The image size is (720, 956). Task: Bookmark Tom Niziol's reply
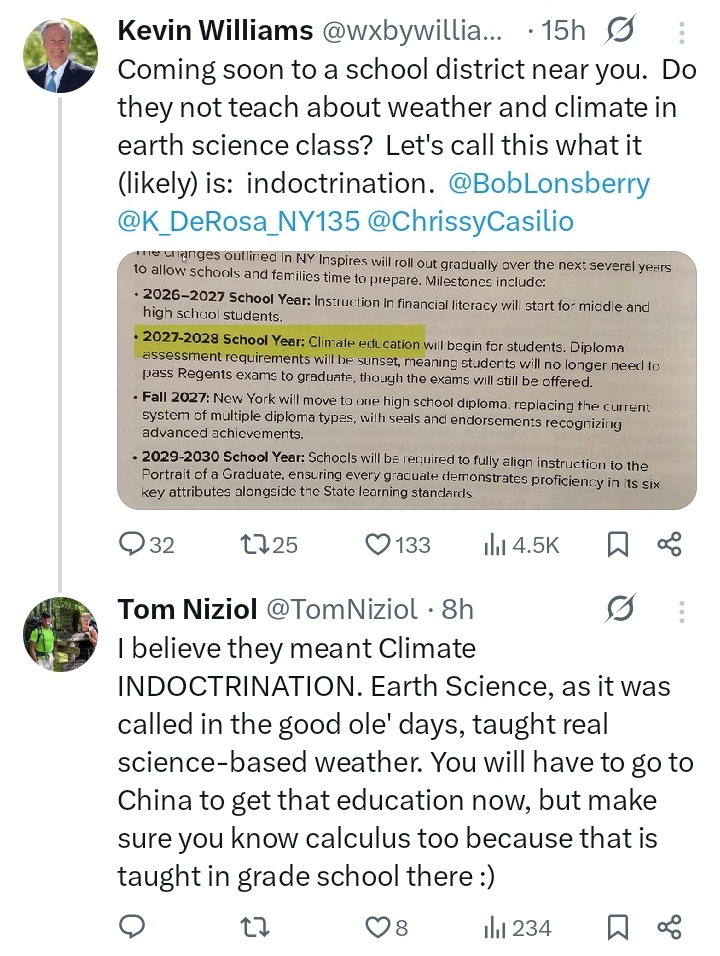tap(618, 928)
